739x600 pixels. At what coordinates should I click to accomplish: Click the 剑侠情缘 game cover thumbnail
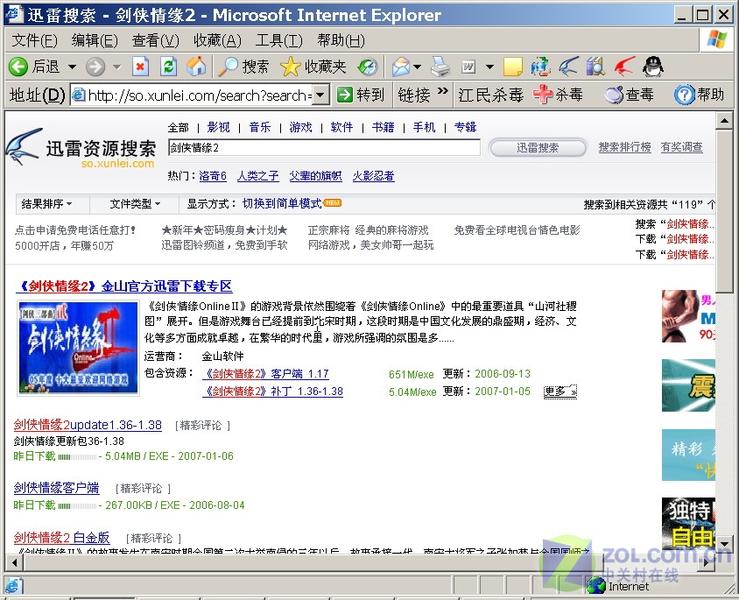[78, 348]
